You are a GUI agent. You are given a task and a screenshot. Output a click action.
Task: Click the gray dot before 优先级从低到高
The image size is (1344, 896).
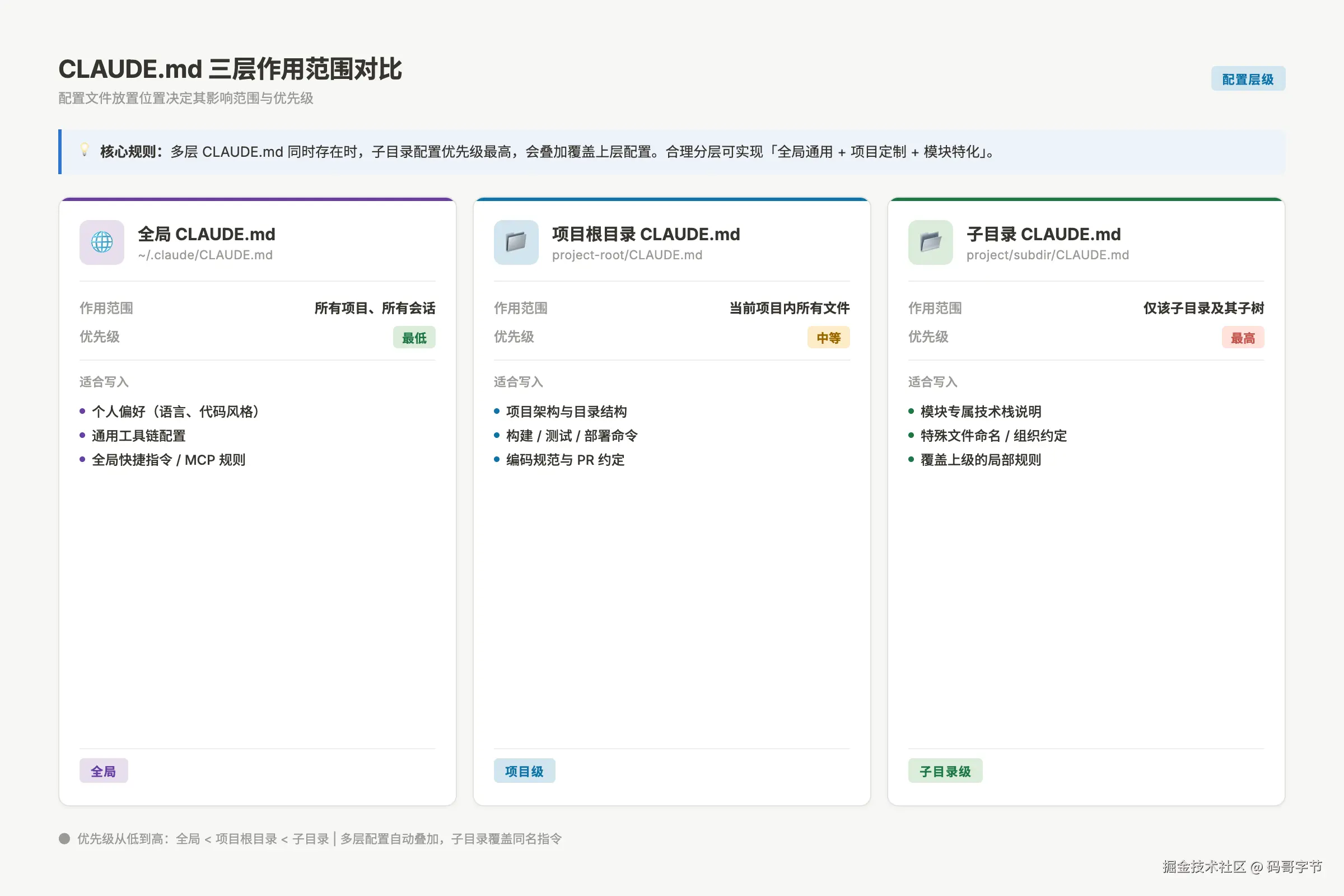[x=64, y=838]
